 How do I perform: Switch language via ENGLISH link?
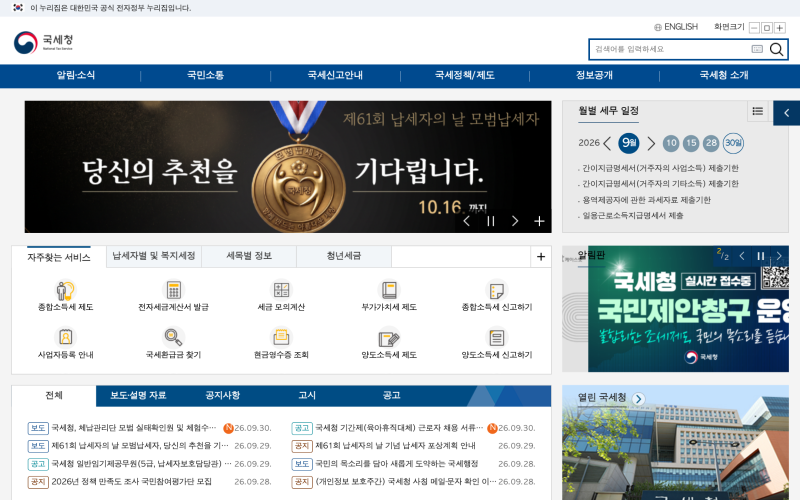[676, 27]
